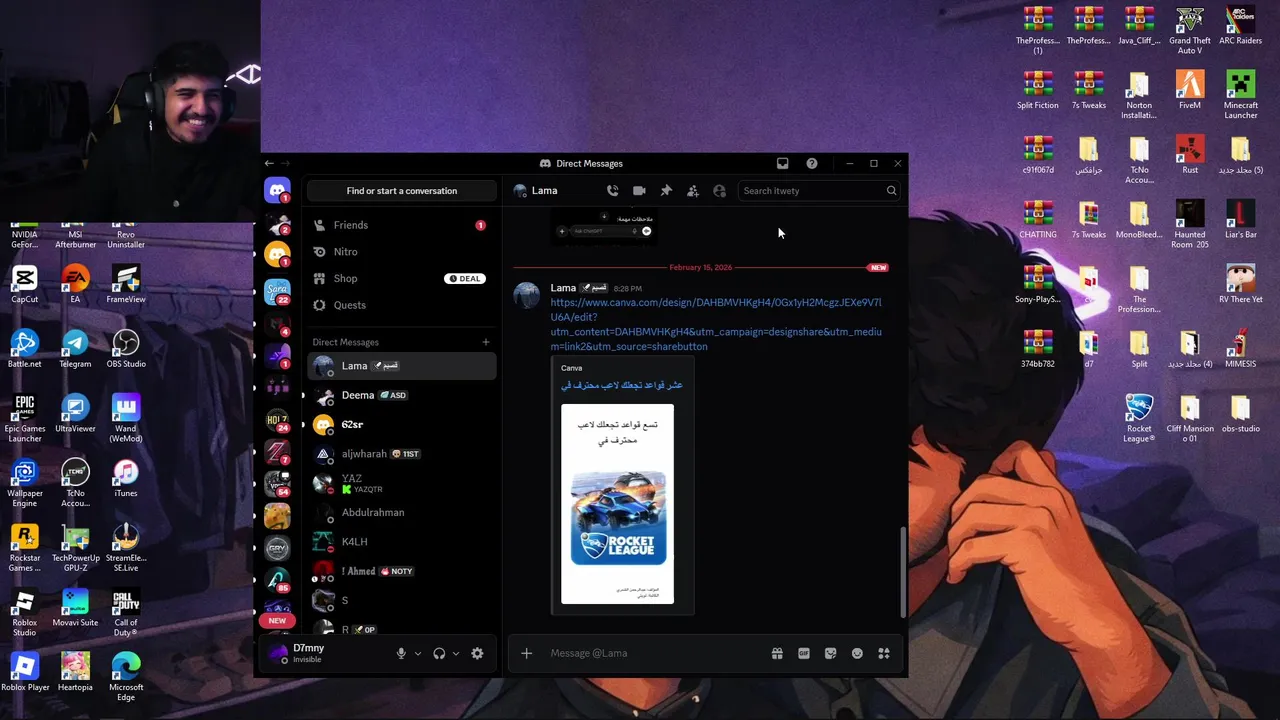Open Roblox Studio desktop icon

pyautogui.click(x=24, y=612)
